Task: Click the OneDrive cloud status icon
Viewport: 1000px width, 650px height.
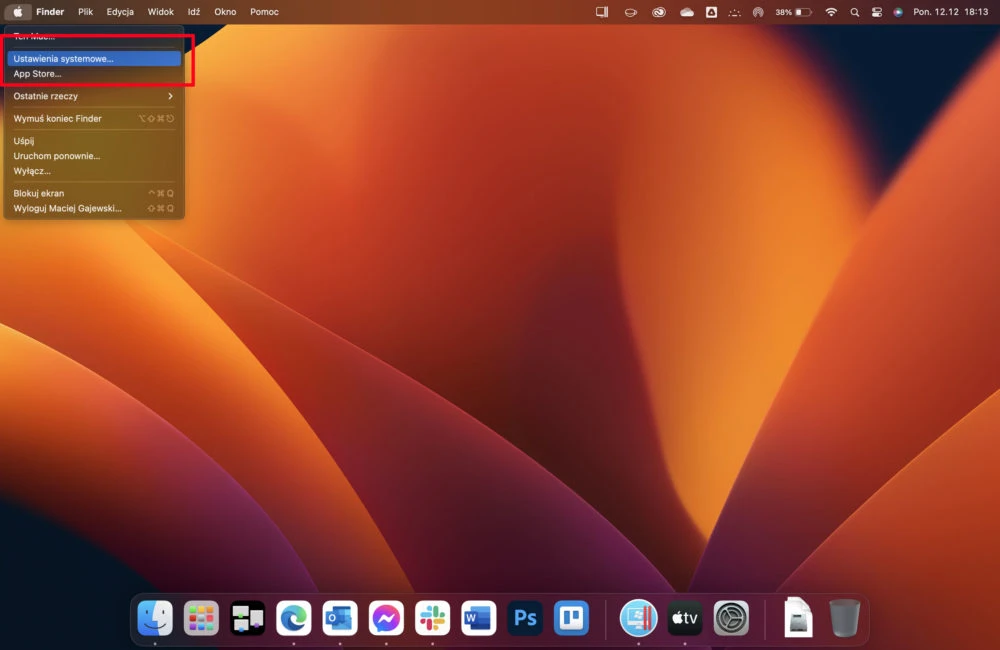Action: click(x=686, y=11)
